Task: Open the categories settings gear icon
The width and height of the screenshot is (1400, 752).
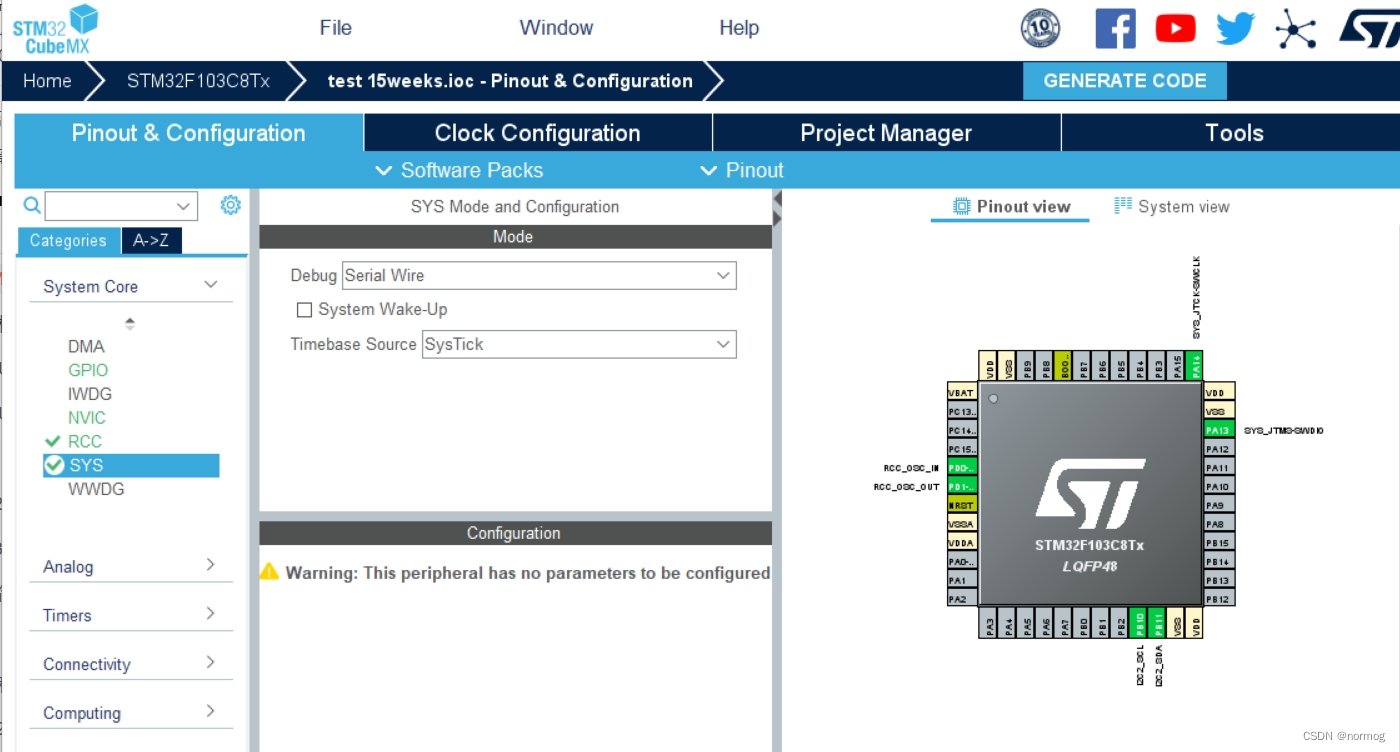Action: [x=231, y=205]
